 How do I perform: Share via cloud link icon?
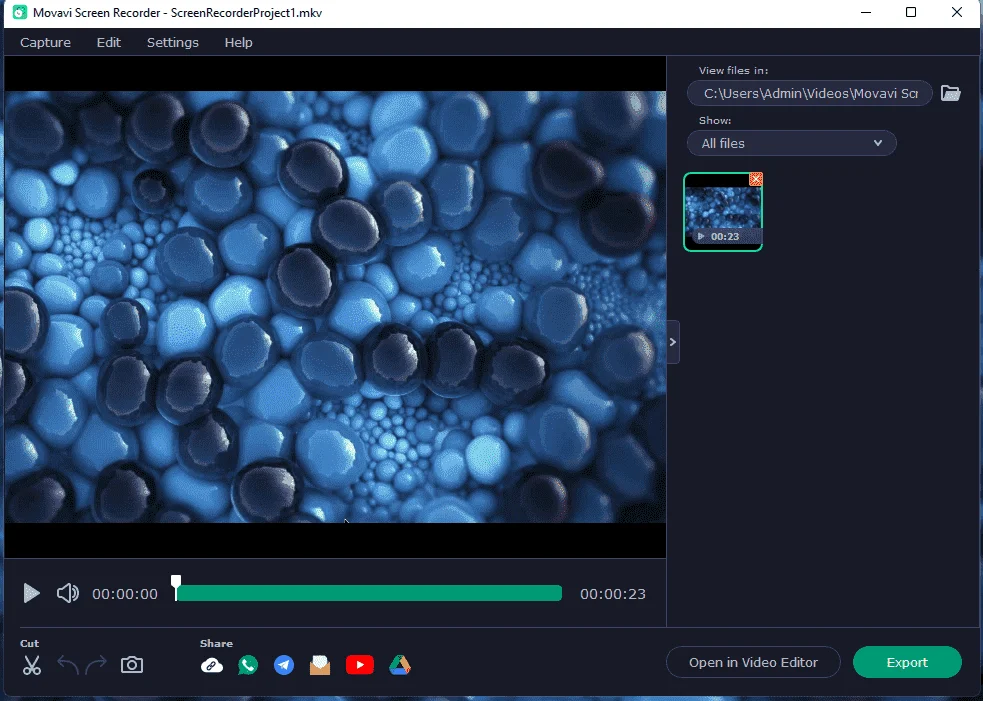point(212,665)
